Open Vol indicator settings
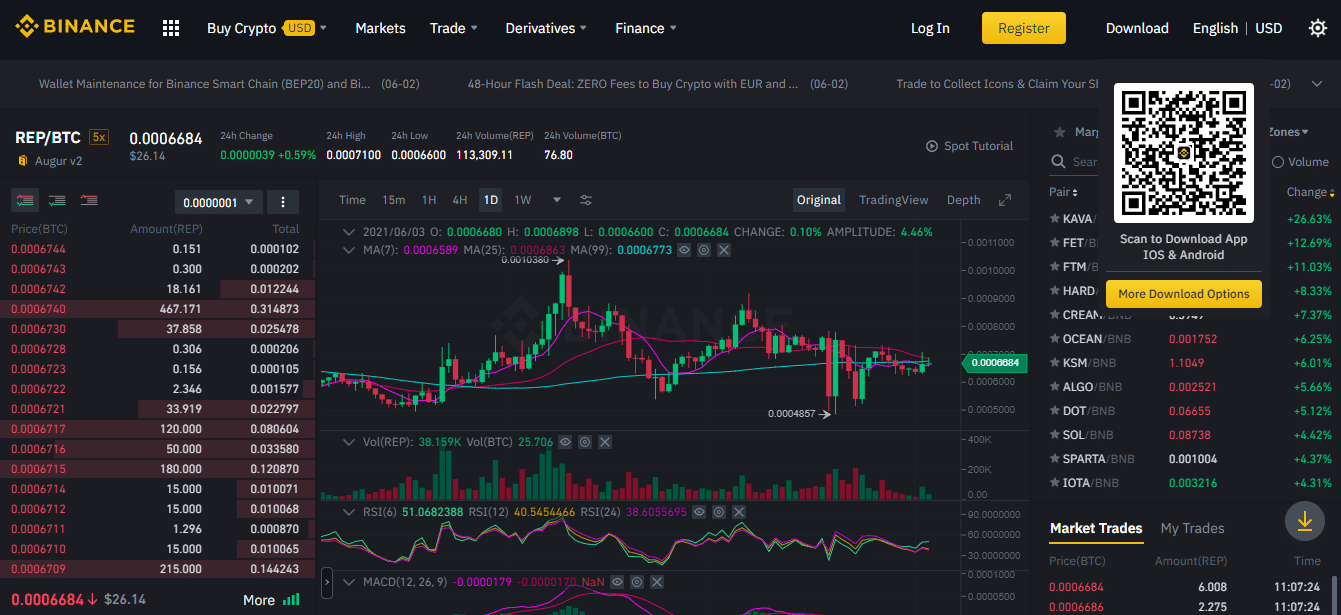 (585, 441)
